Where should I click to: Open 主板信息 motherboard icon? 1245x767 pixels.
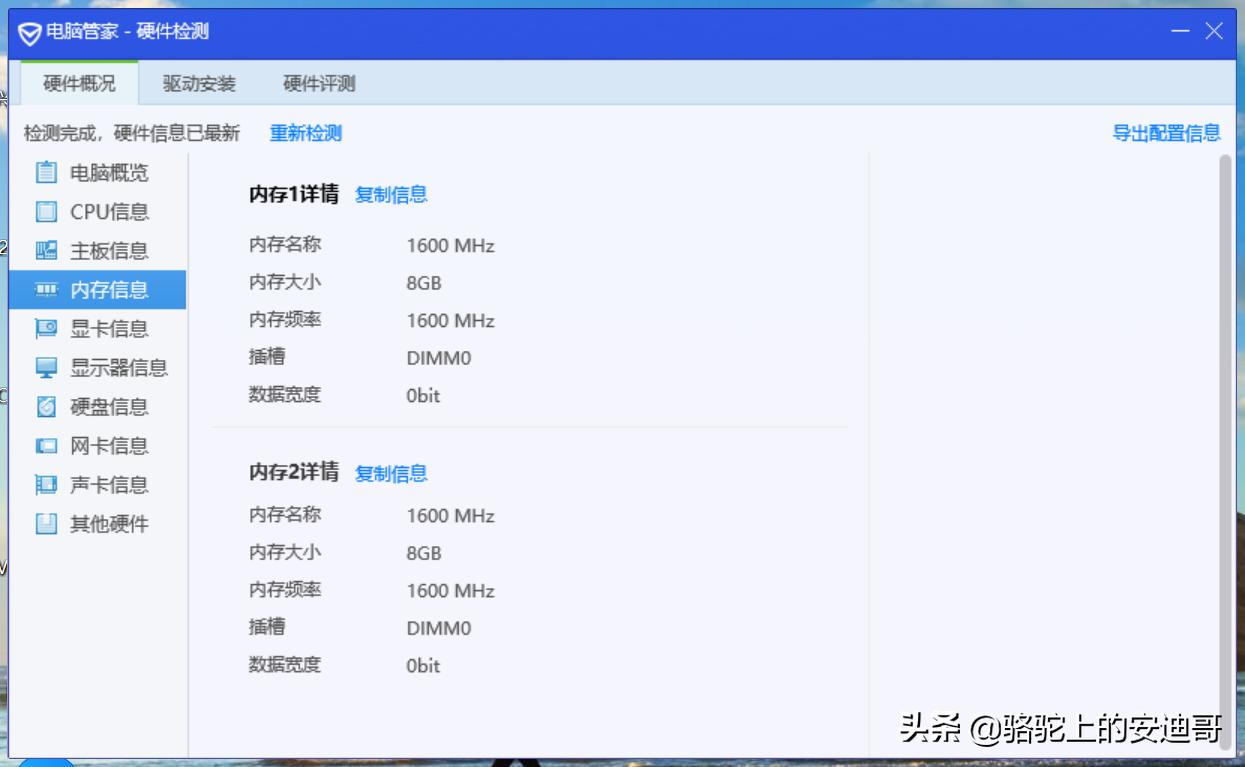(x=46, y=250)
